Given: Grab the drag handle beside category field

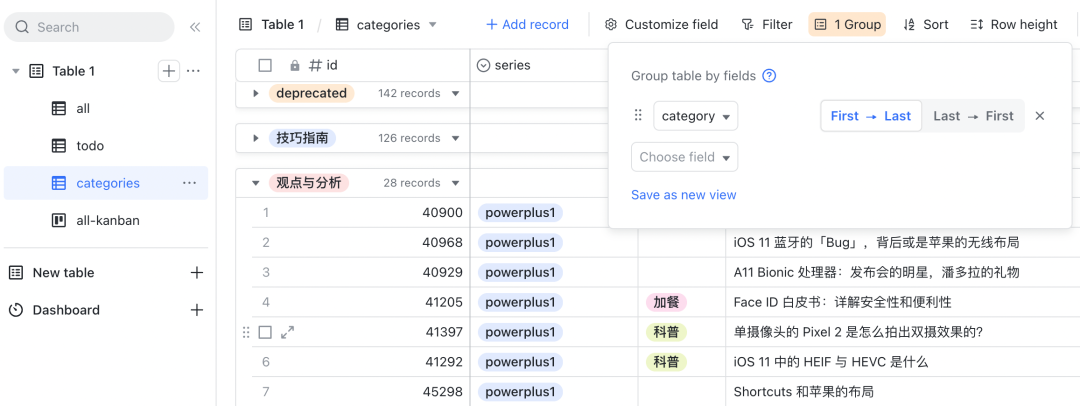Looking at the screenshot, I should [638, 116].
